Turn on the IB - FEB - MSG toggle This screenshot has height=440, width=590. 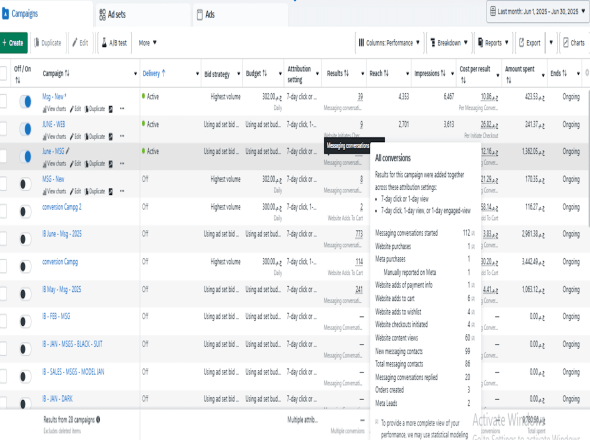point(25,321)
